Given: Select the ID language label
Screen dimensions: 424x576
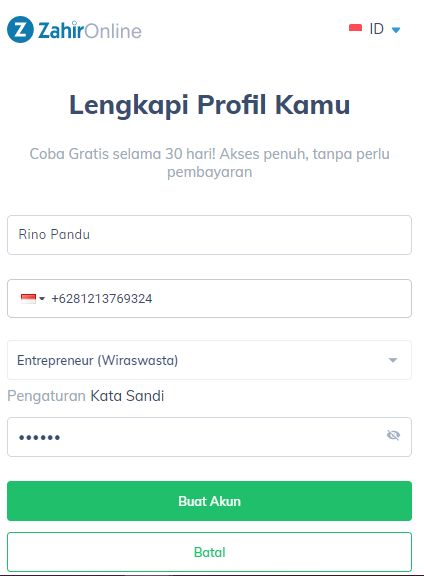Looking at the screenshot, I should coord(377,29).
